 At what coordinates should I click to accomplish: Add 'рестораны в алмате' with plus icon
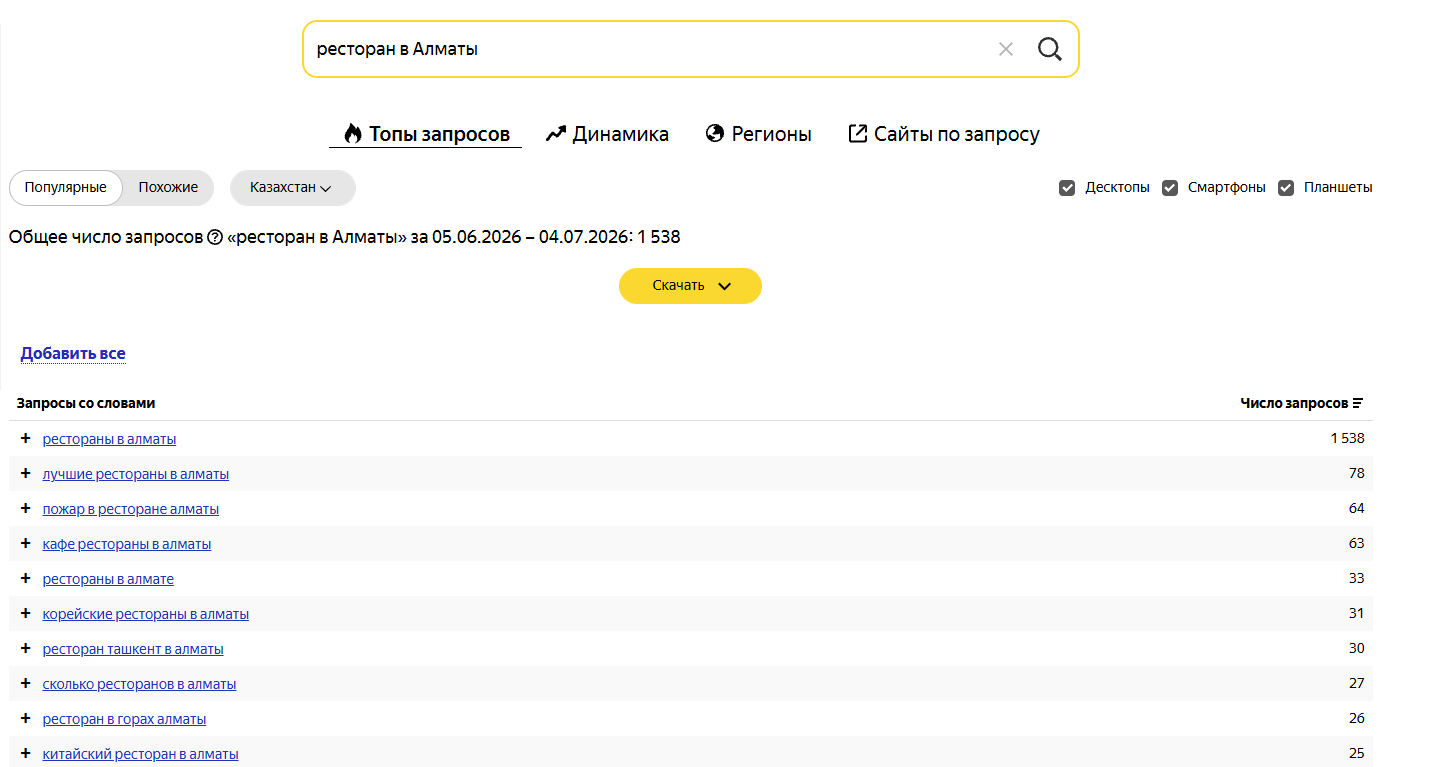tap(26, 578)
